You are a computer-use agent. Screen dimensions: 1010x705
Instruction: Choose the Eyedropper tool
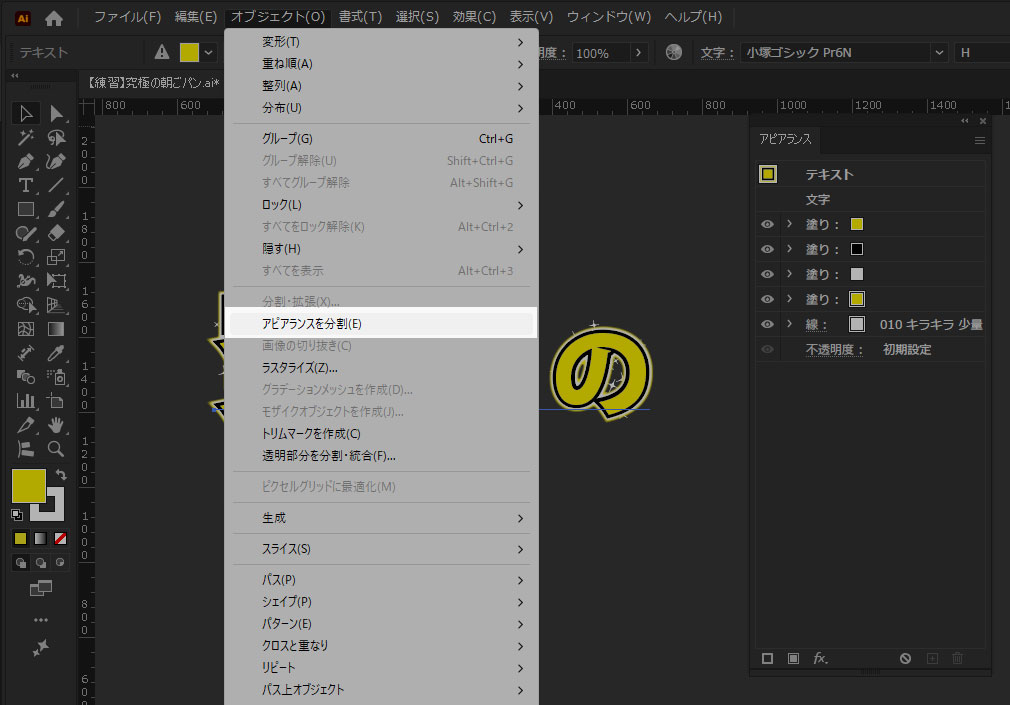click(57, 353)
